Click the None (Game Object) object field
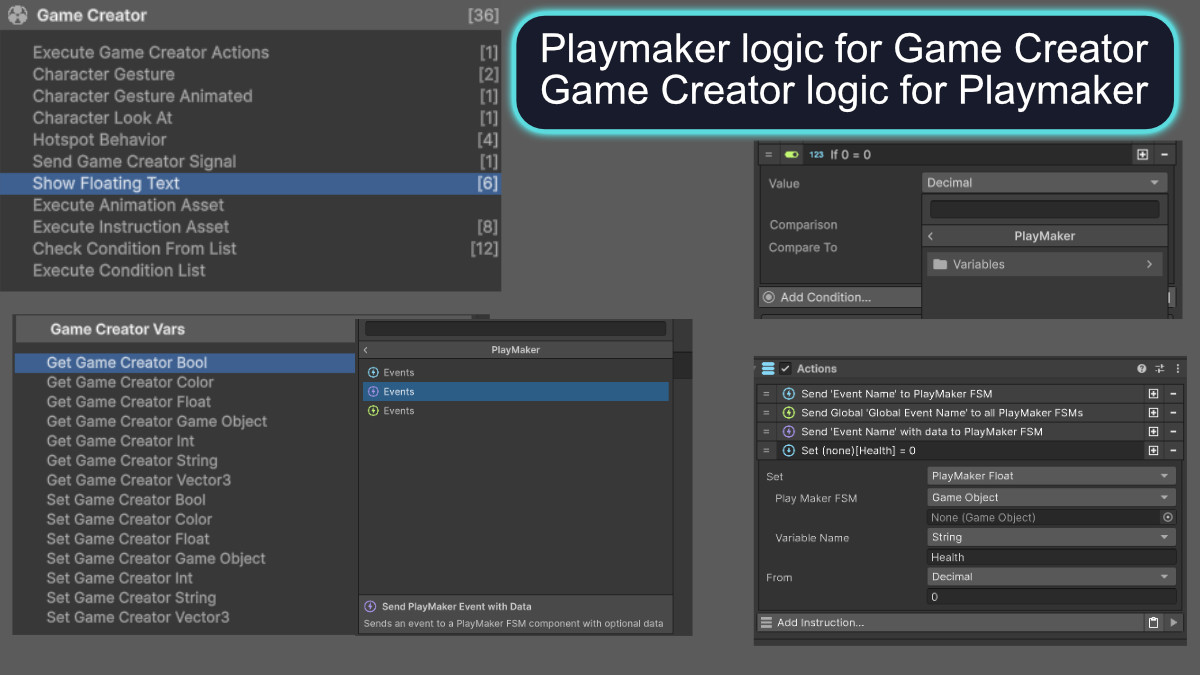Viewport: 1200px width, 675px height. pos(1044,517)
